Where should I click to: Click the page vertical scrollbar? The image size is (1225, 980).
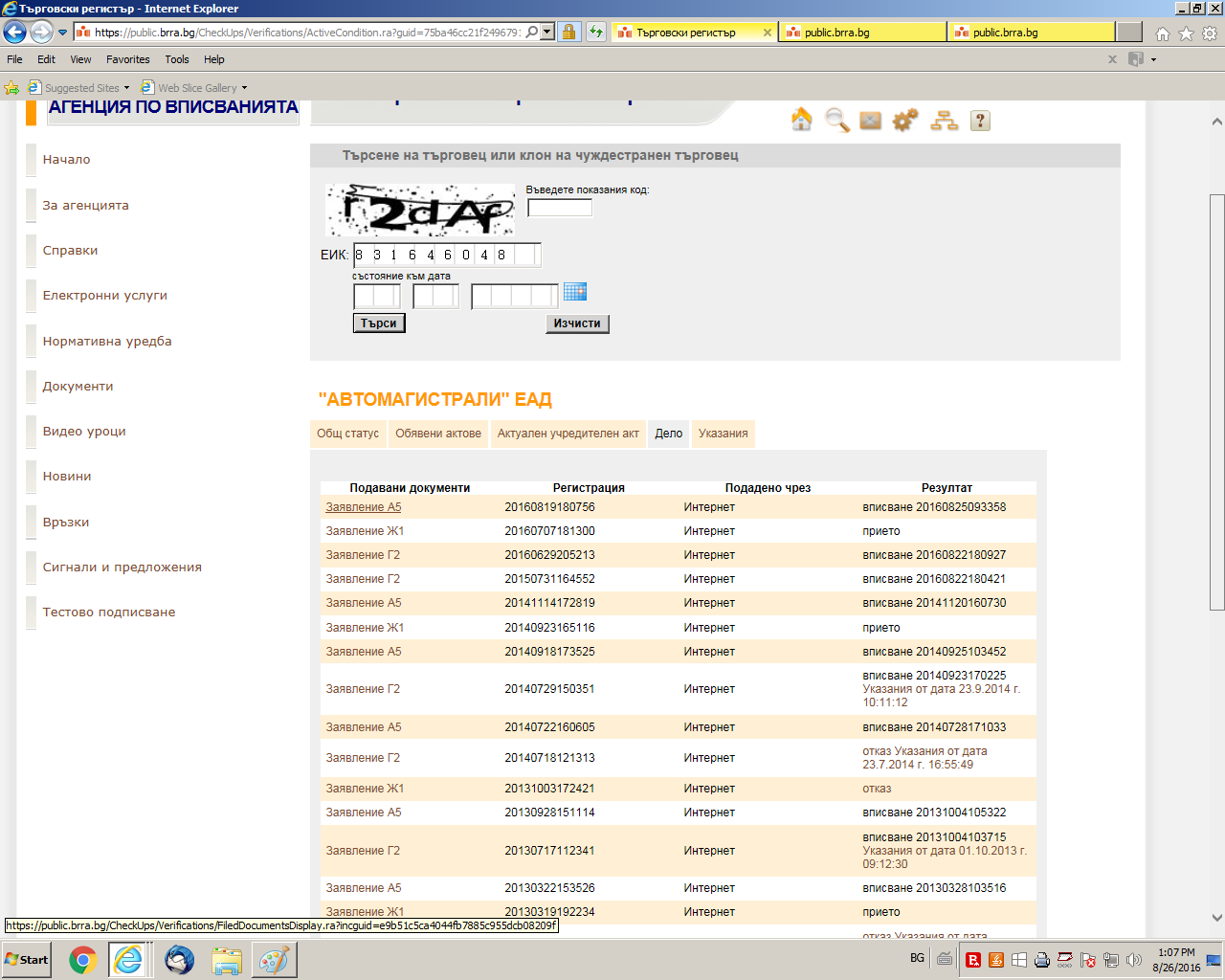1216,402
